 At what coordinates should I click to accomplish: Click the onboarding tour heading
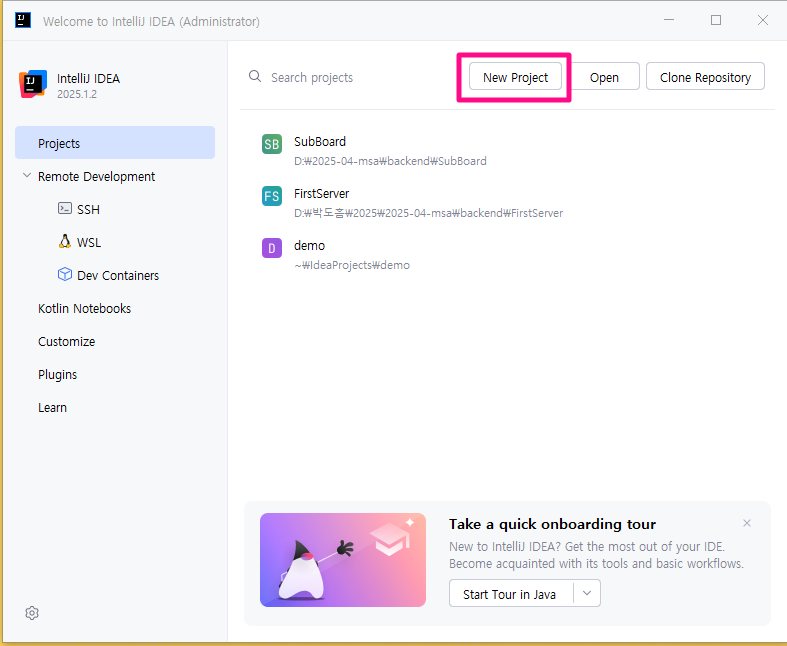point(552,524)
